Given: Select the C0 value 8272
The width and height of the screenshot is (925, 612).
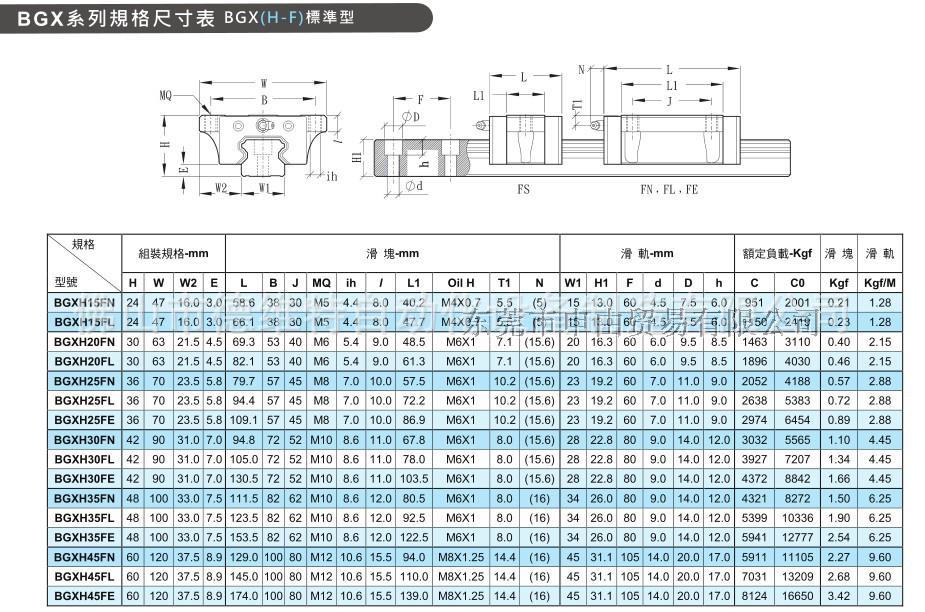Looking at the screenshot, I should [797, 499].
